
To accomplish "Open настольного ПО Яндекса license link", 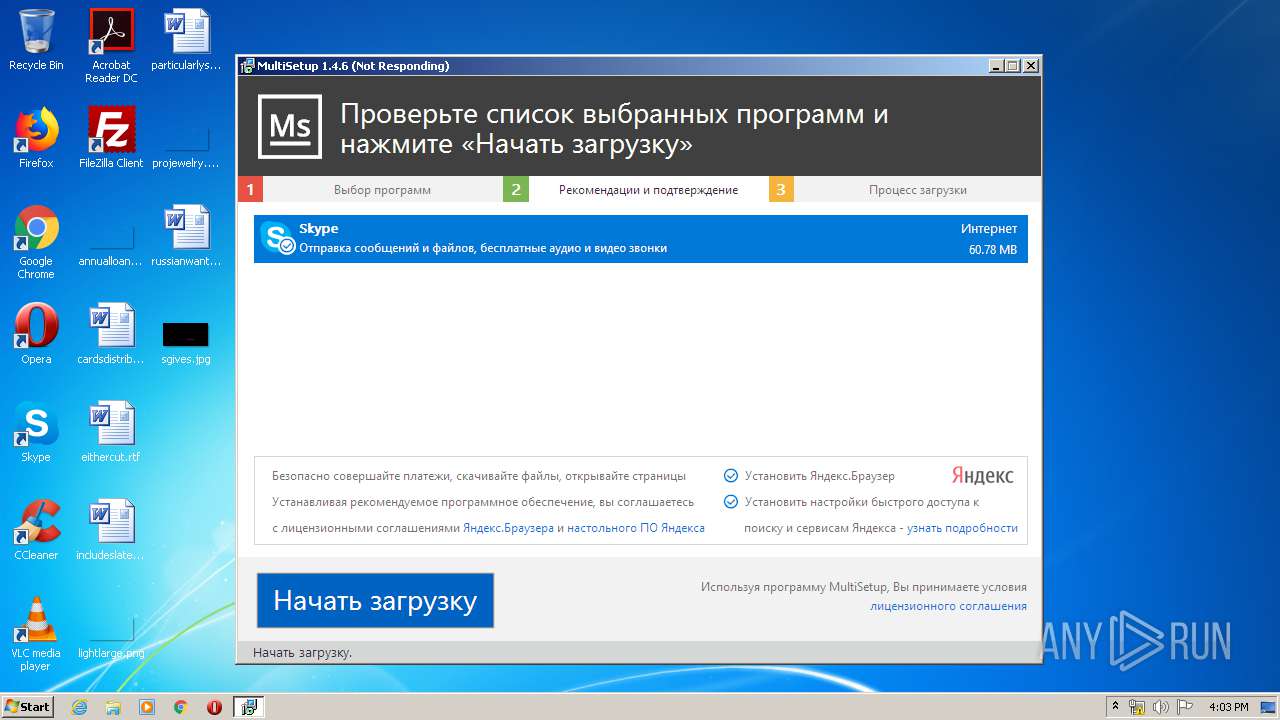I will click(636, 528).
